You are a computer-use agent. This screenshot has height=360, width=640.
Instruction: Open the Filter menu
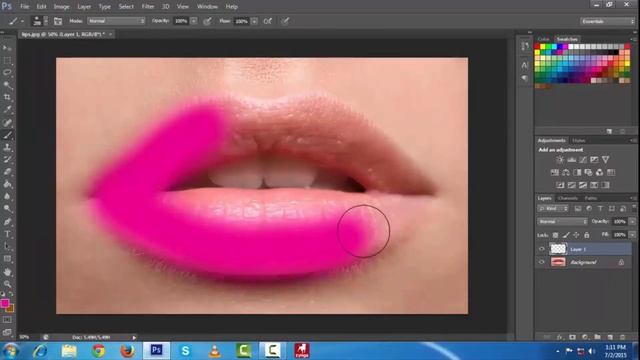[148, 7]
